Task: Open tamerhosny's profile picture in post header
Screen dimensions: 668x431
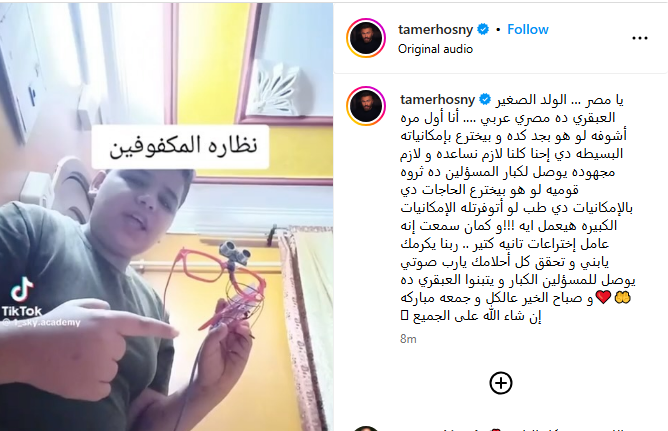Action: pyautogui.click(x=366, y=38)
